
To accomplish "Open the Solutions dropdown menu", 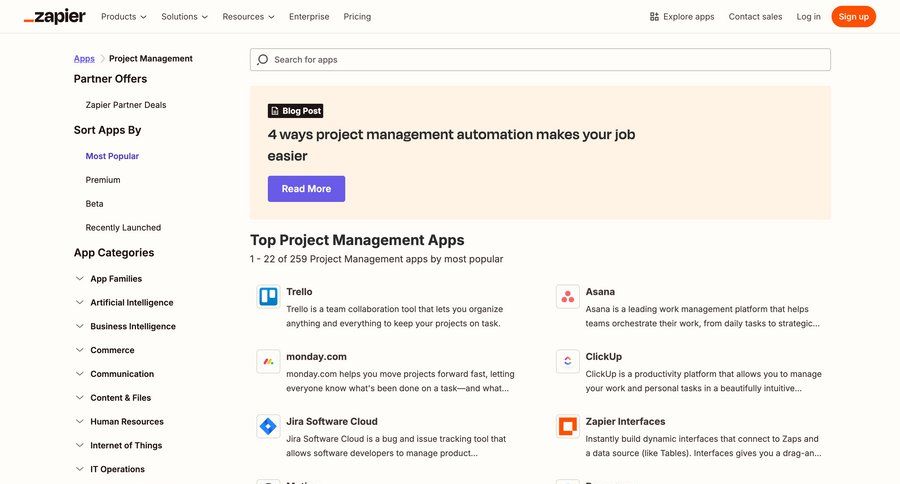I will coord(184,17).
